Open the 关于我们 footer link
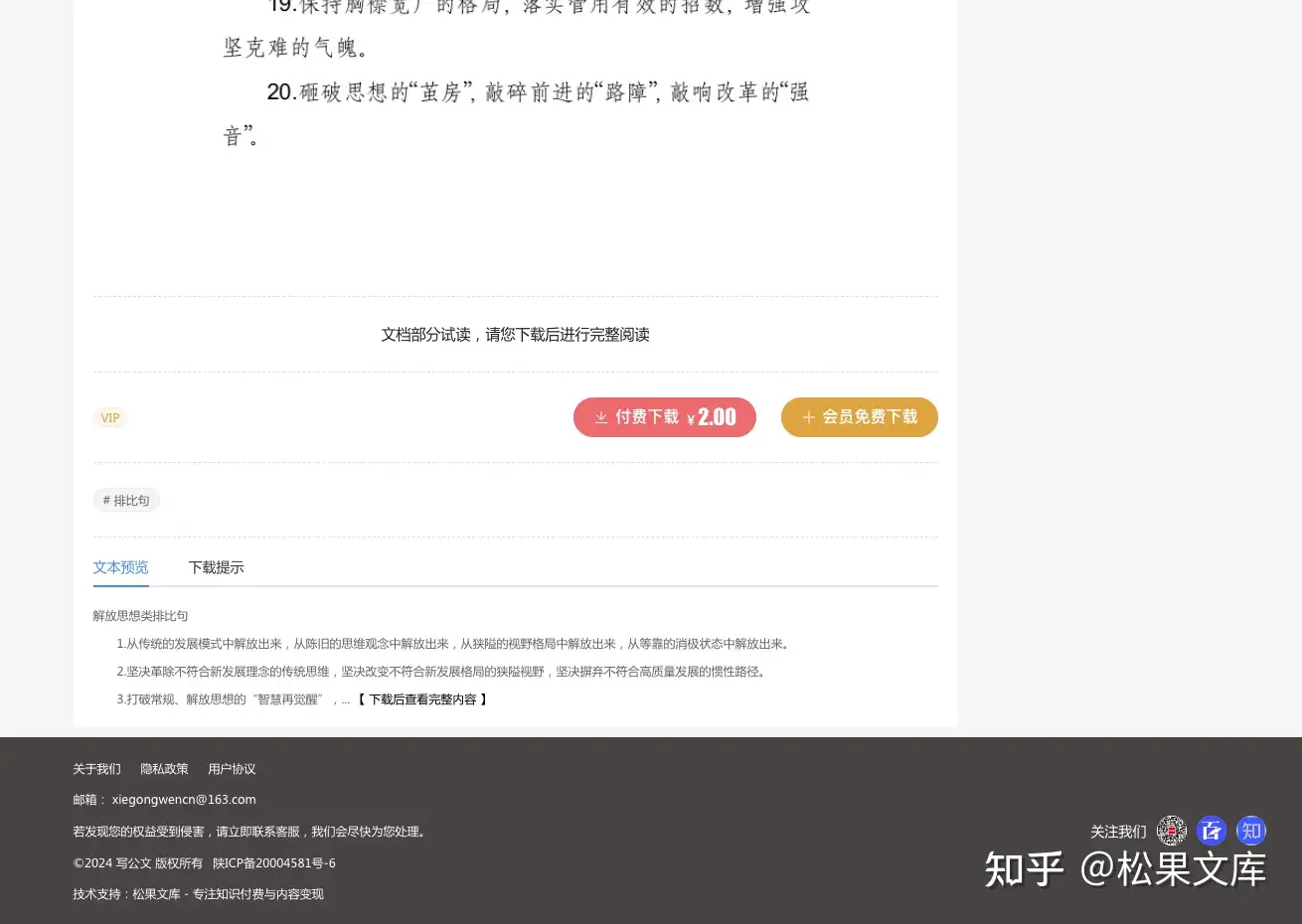The image size is (1302, 924). pyautogui.click(x=96, y=769)
